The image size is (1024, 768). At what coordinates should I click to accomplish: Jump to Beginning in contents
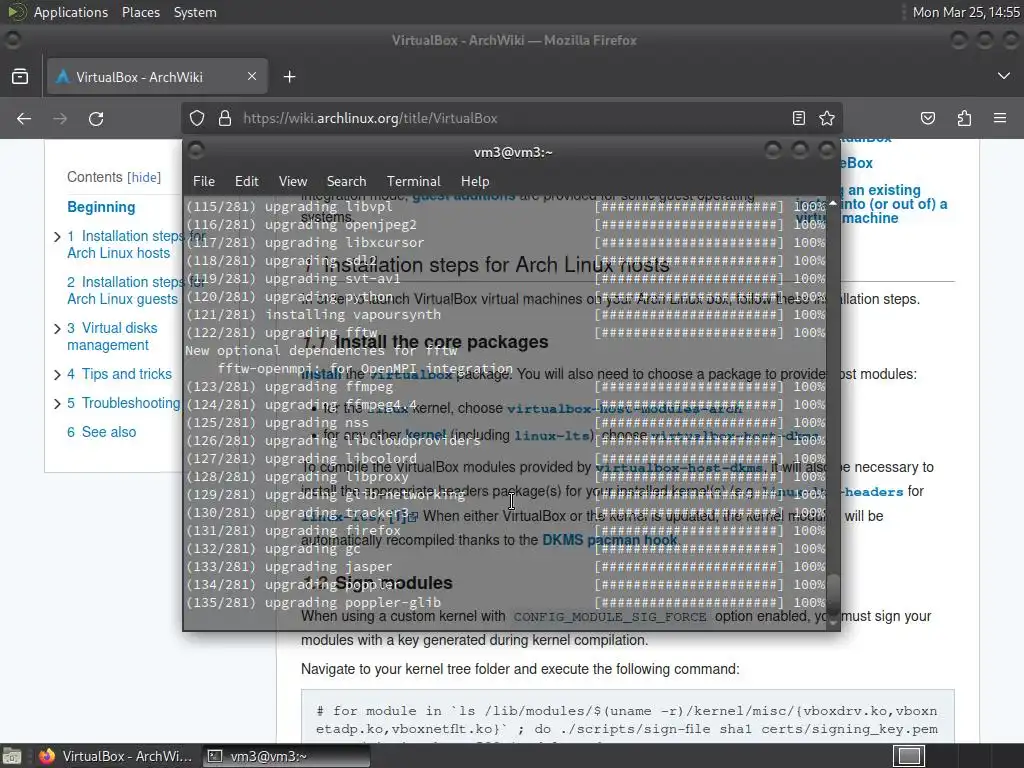[101, 207]
